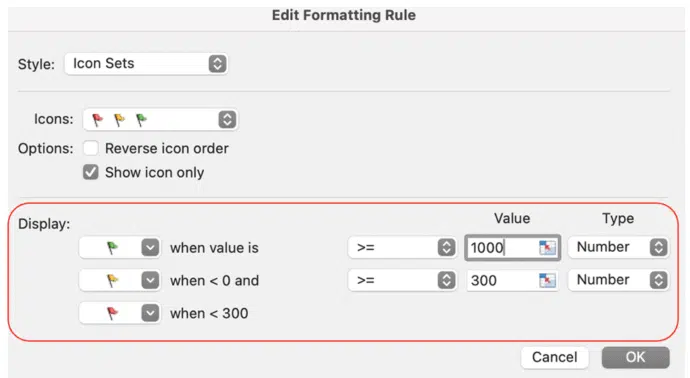Click the yellow flag in the Icons preview
This screenshot has height=378, width=690.
pyautogui.click(x=119, y=119)
